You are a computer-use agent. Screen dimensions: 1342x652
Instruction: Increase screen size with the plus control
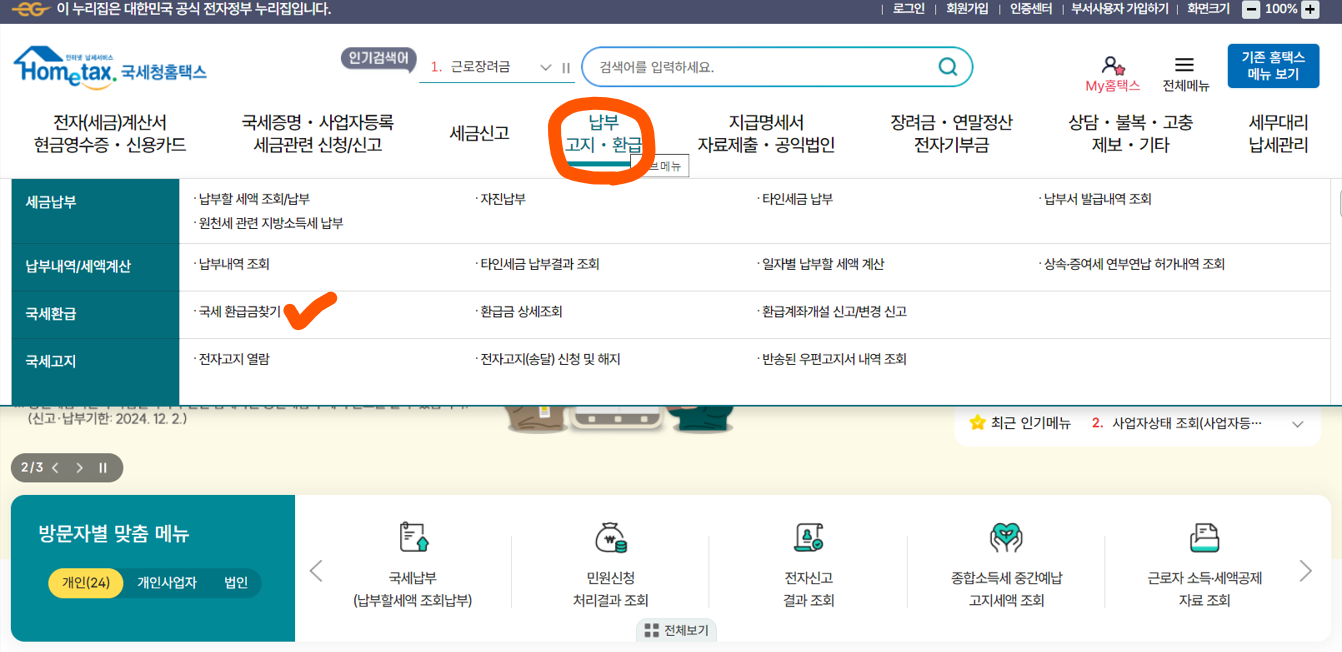1310,10
